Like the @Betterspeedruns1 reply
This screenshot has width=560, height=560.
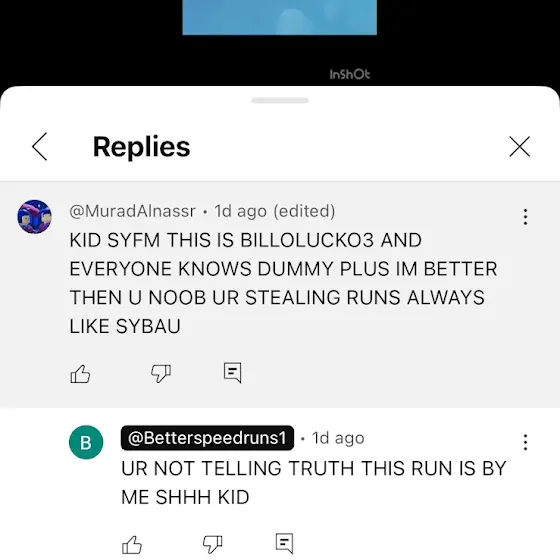132,545
